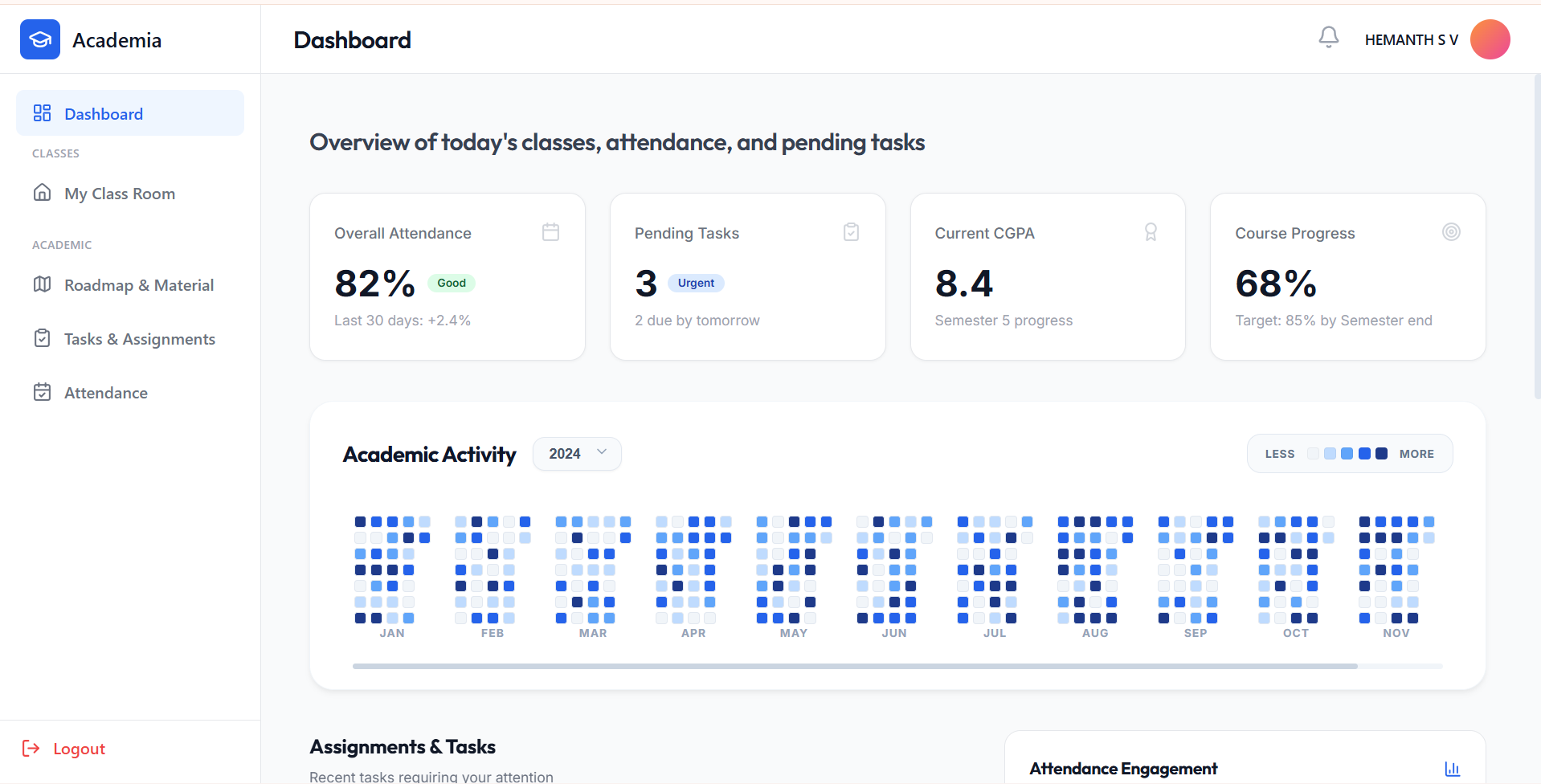Click the award ribbon icon in Current CGPA card
Screen dimensions: 1541x784
(1151, 232)
